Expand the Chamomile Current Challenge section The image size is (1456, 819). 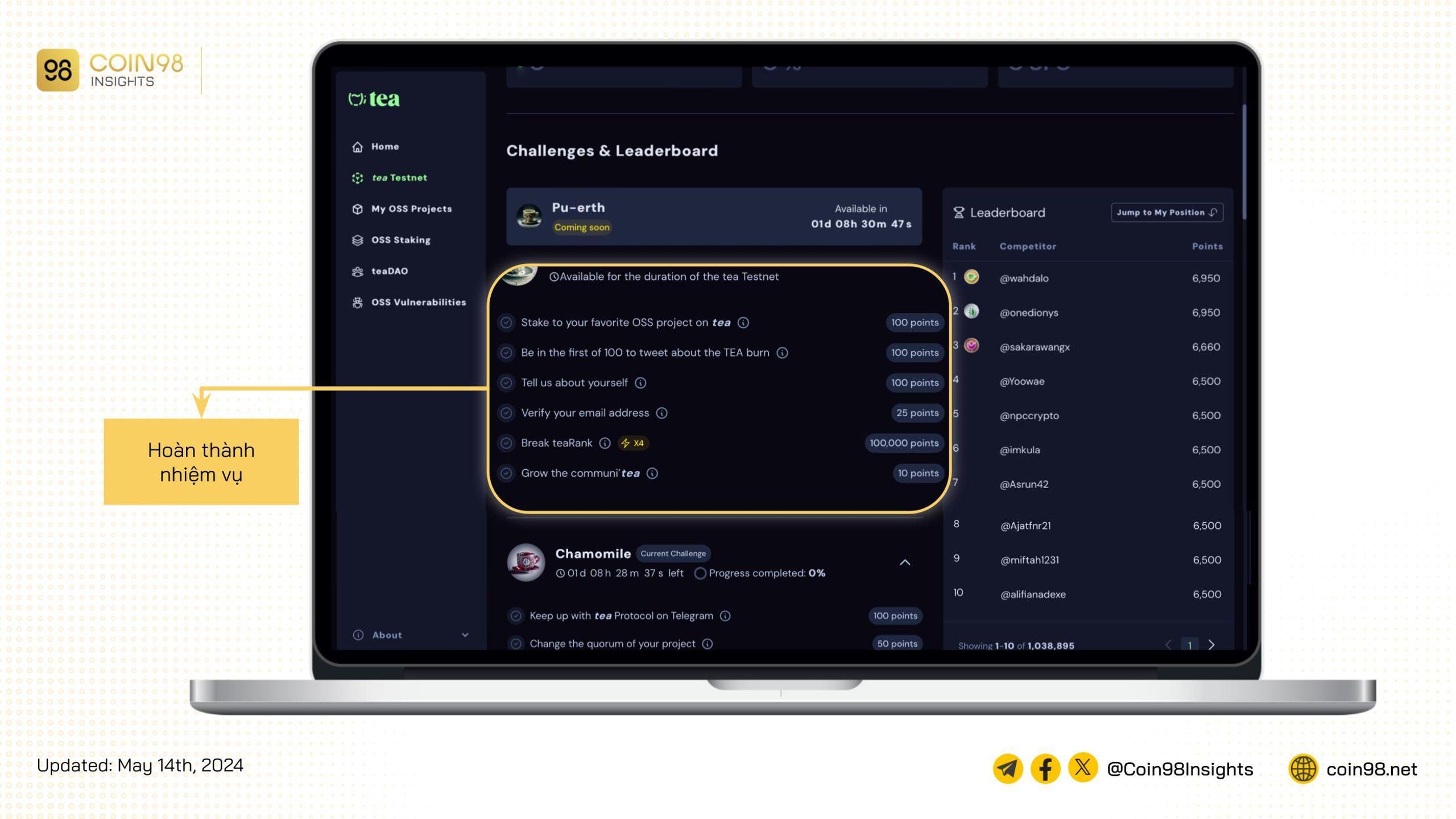pyautogui.click(x=904, y=561)
